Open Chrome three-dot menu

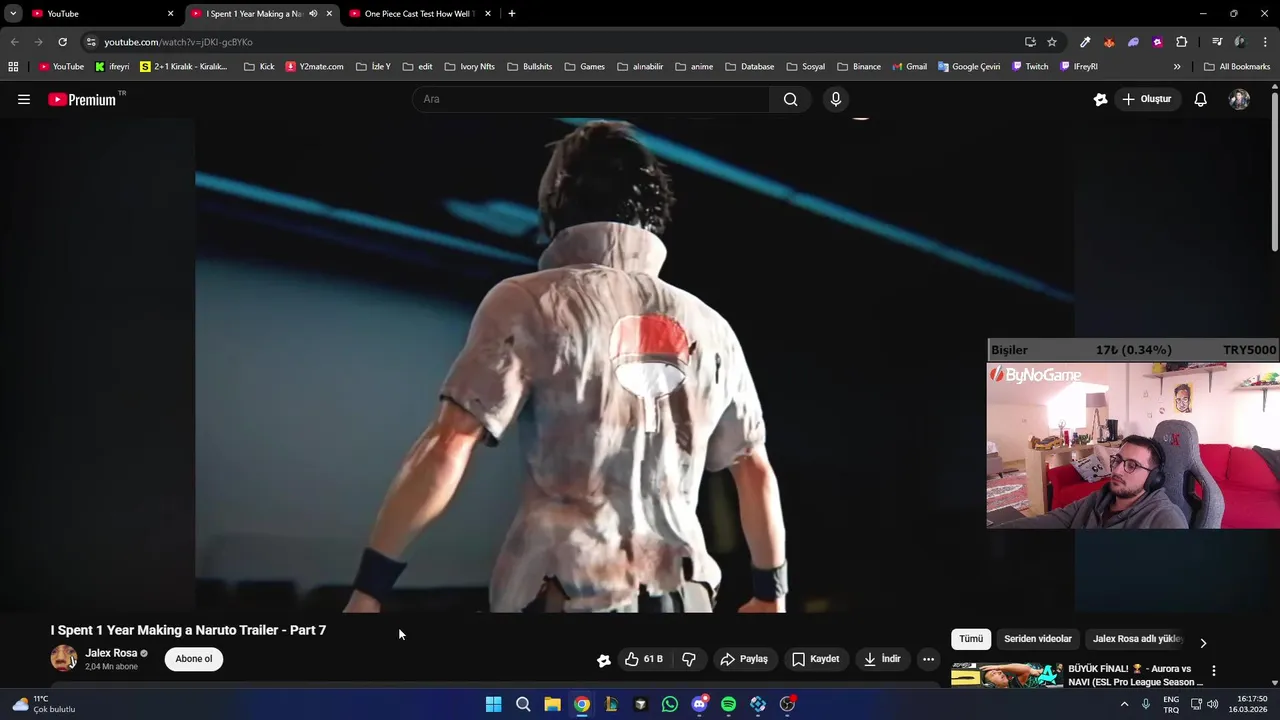point(1265,42)
